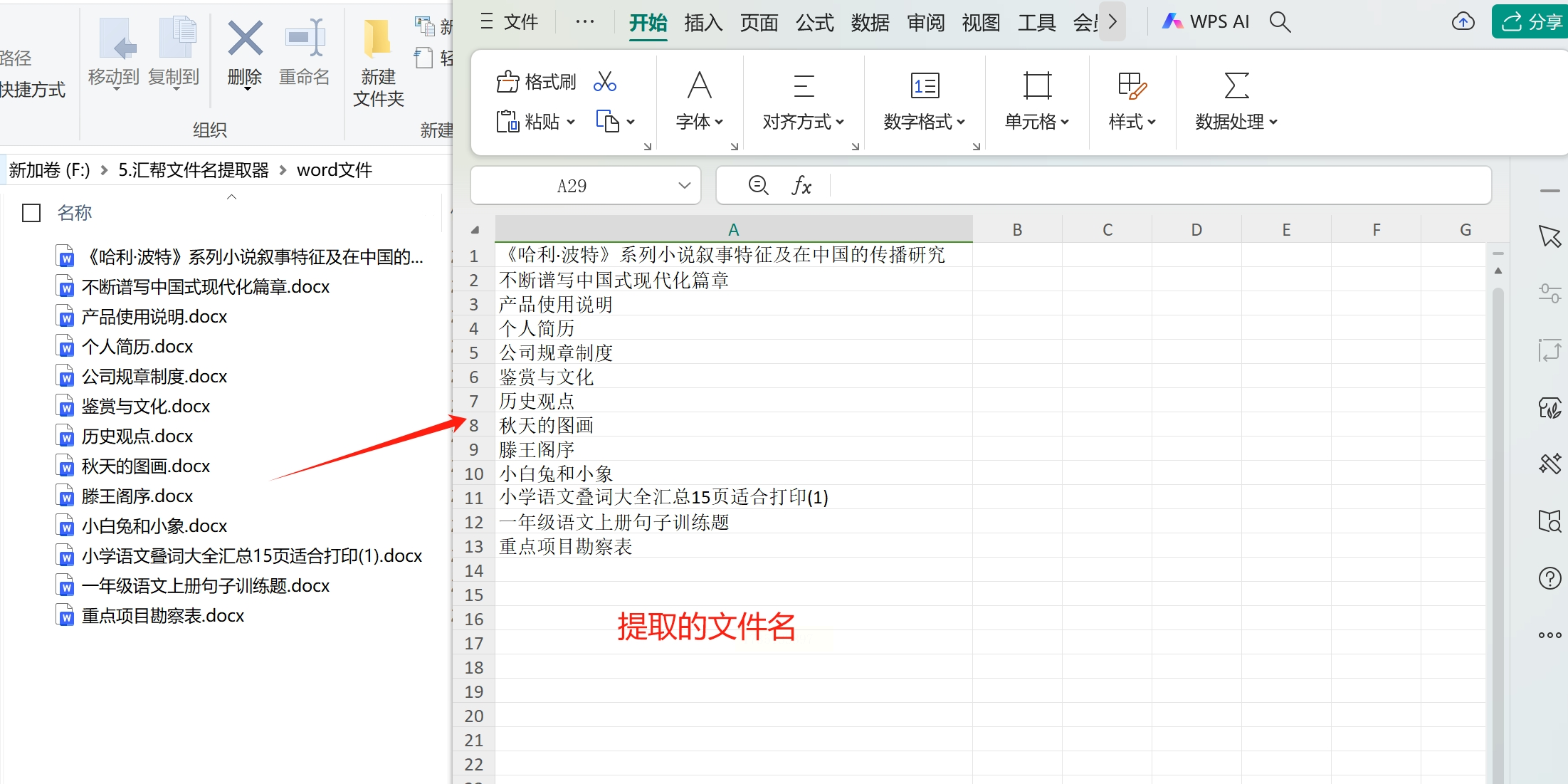Click the select-all corner of spreadsheet grid
Screen dimensions: 1568x784
[475, 230]
